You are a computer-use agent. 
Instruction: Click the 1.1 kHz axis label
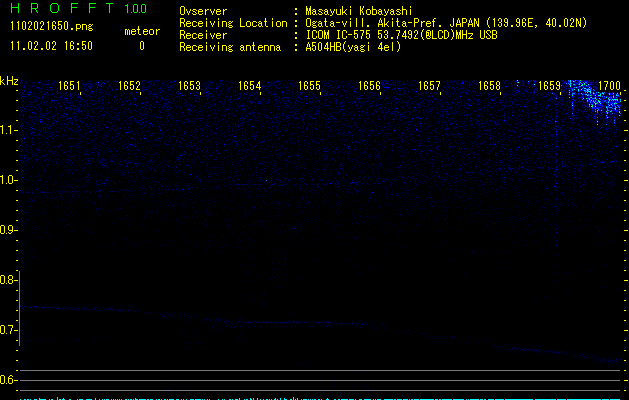[x=8, y=130]
